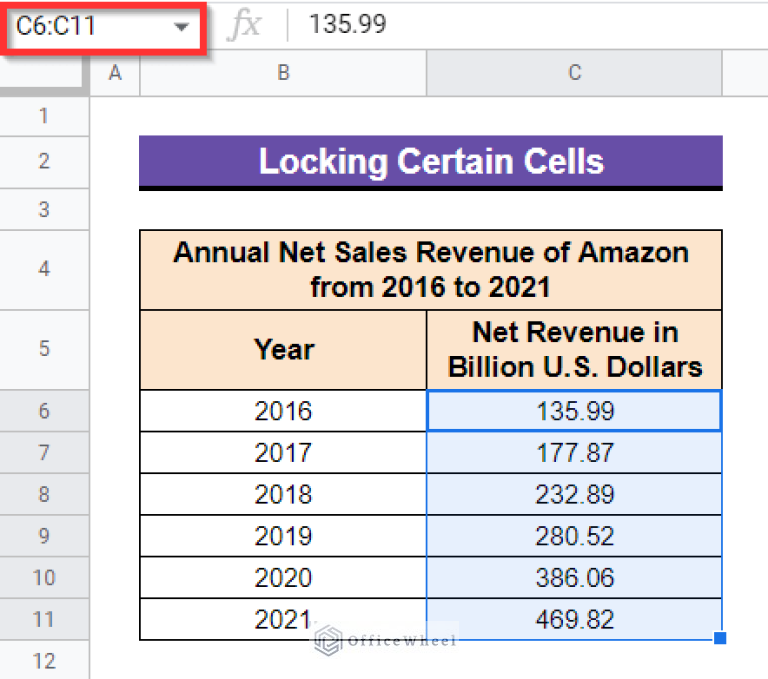
Task: Click the cell containing 2016
Action: point(283,411)
